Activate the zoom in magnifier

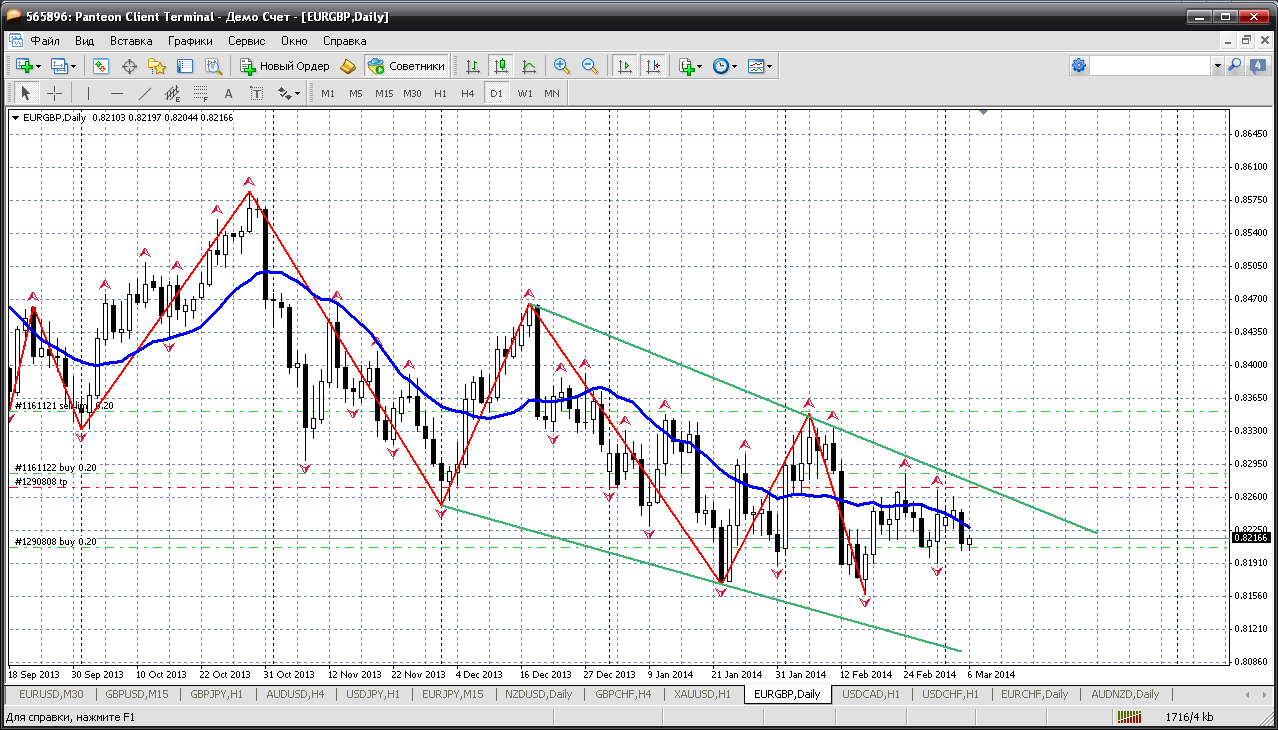pos(562,66)
